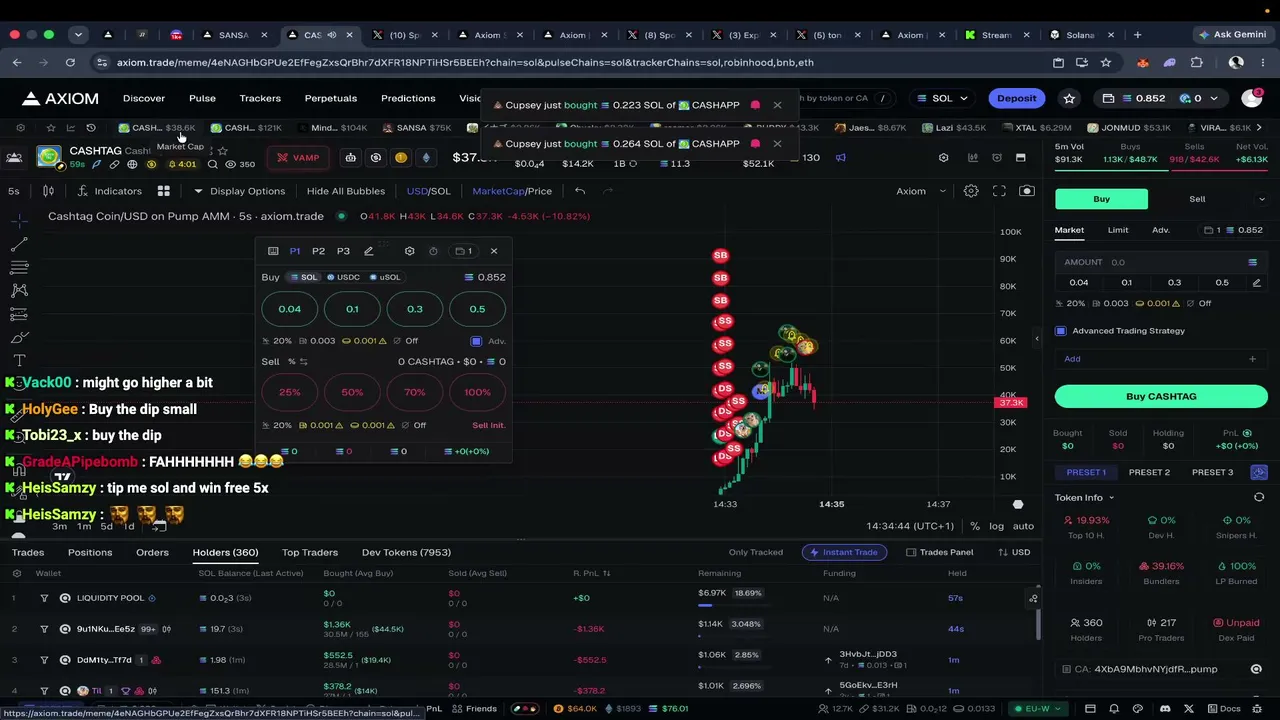Click Hide All Bubbles
Image resolution: width=1280 pixels, height=720 pixels.
(346, 191)
